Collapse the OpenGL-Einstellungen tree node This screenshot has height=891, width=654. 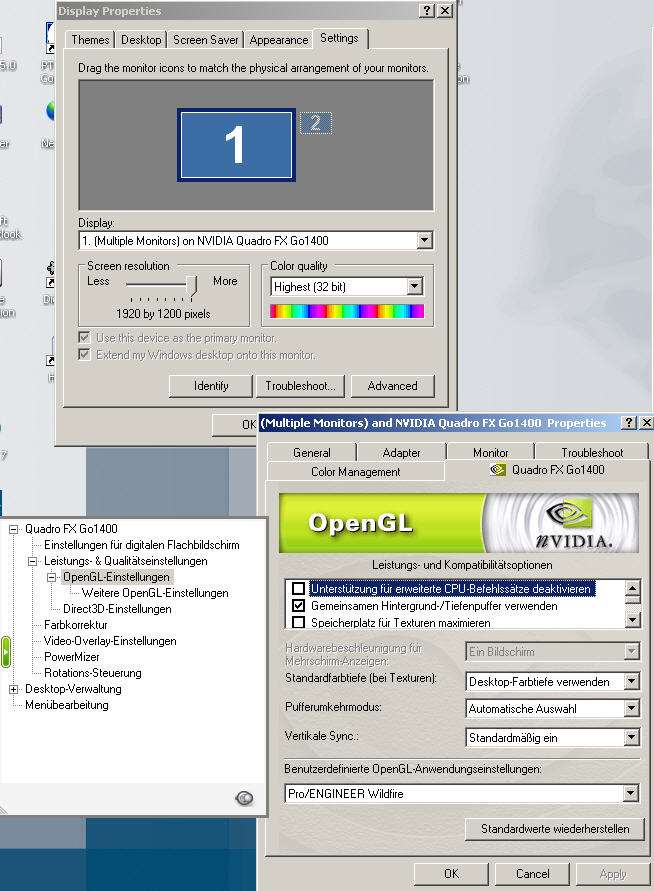click(x=51, y=577)
